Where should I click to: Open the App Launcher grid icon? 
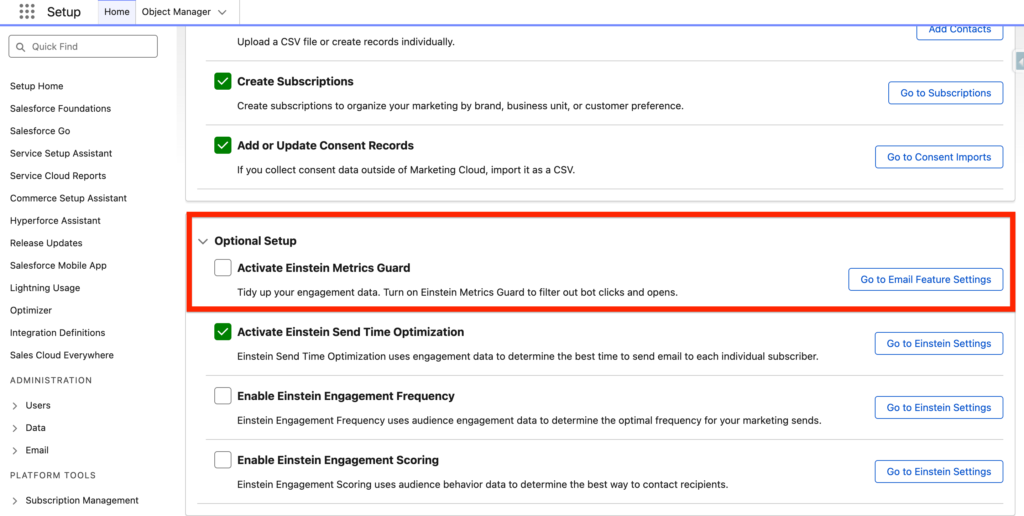tap(26, 12)
